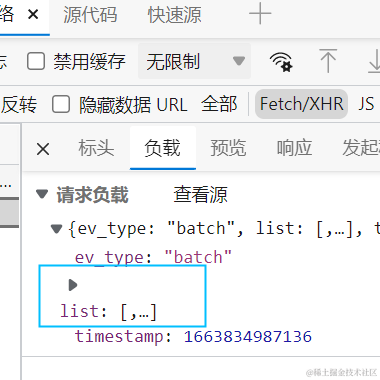
Task: Click the import HAR upload arrow
Action: tap(328, 61)
